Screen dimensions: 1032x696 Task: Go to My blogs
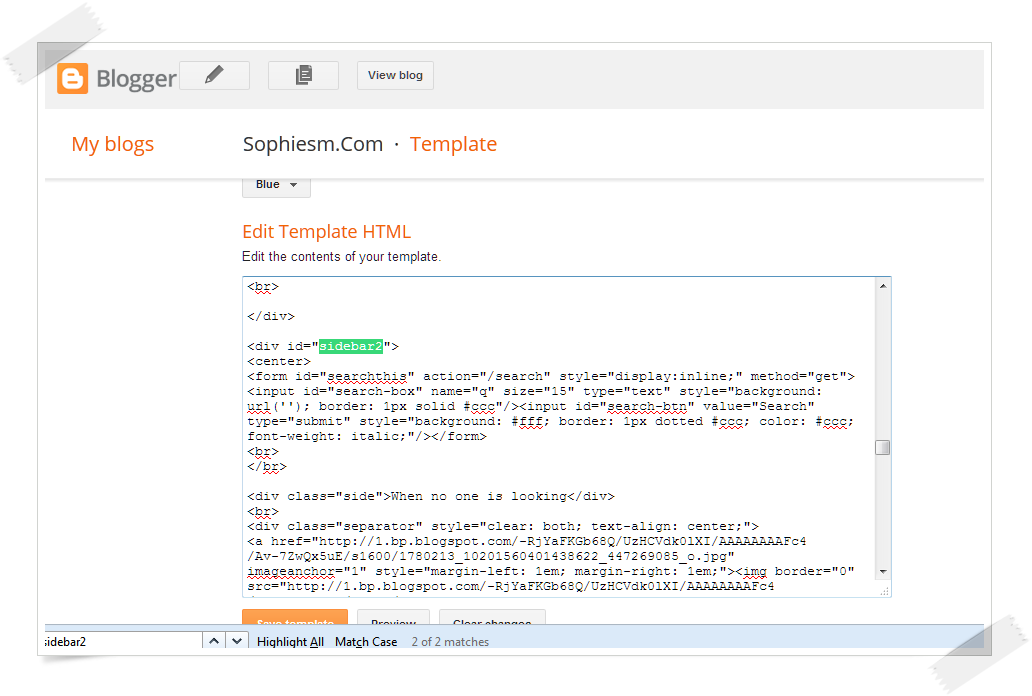[x=112, y=144]
